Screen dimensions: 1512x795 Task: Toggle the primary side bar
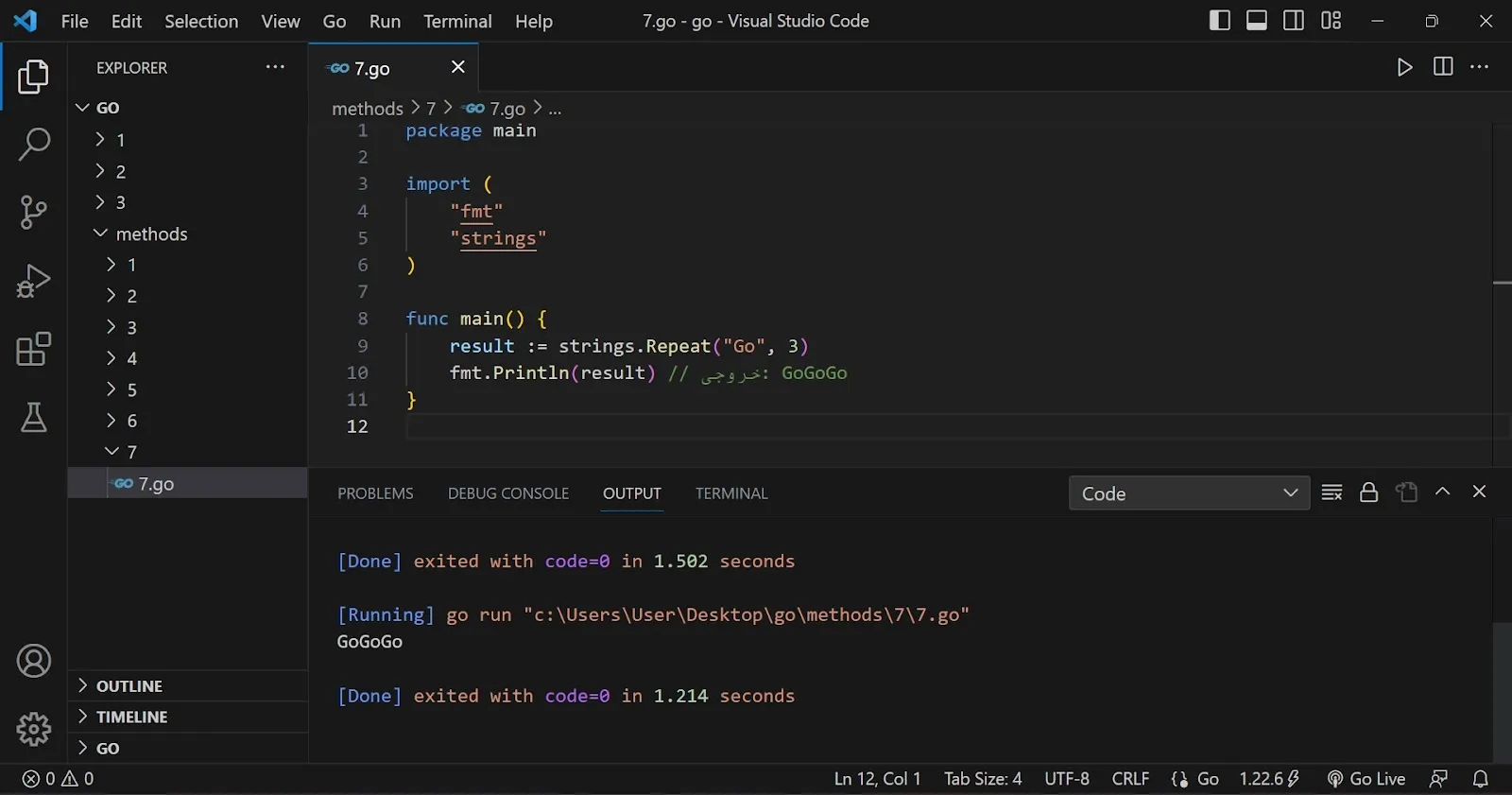click(1220, 21)
